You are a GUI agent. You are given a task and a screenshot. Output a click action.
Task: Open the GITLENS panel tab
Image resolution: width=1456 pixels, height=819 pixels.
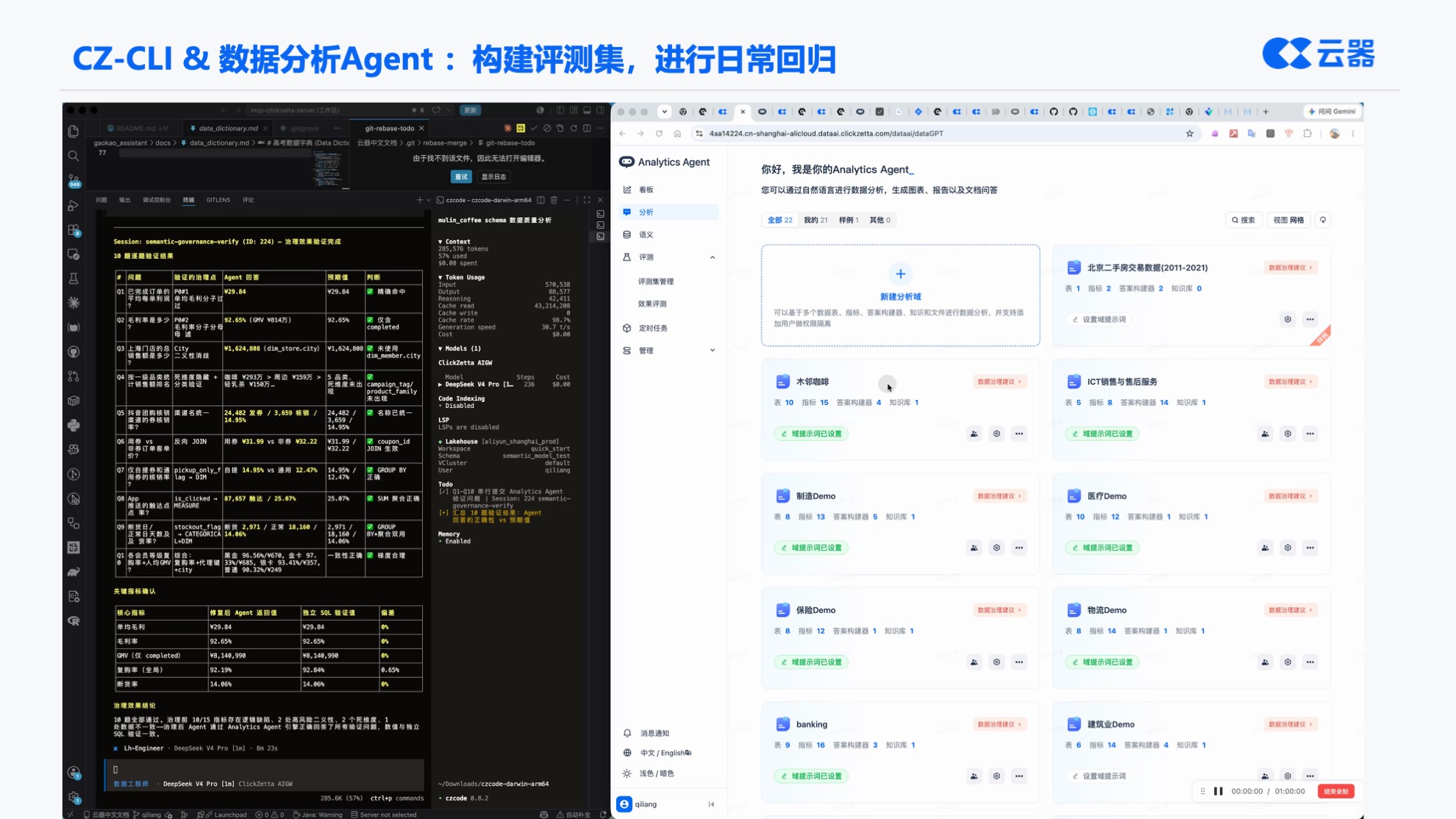[x=218, y=200]
